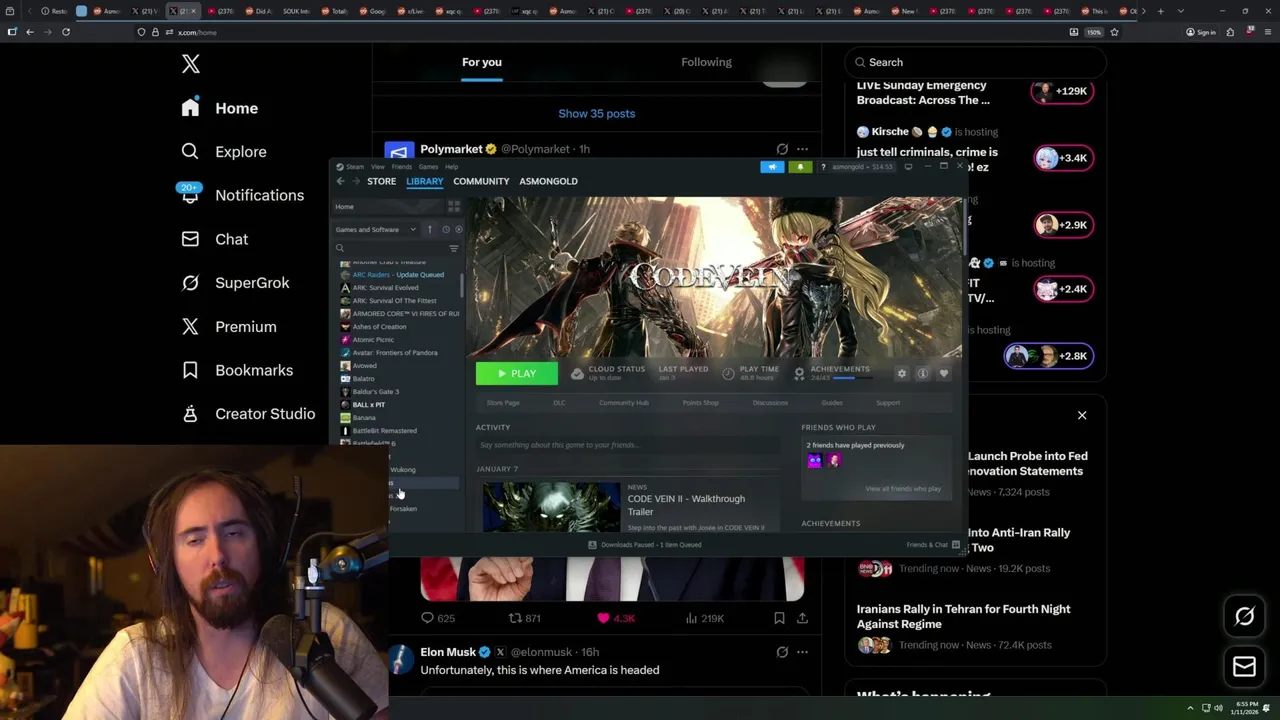
Task: Open Steam STORE tab
Action: 382,181
